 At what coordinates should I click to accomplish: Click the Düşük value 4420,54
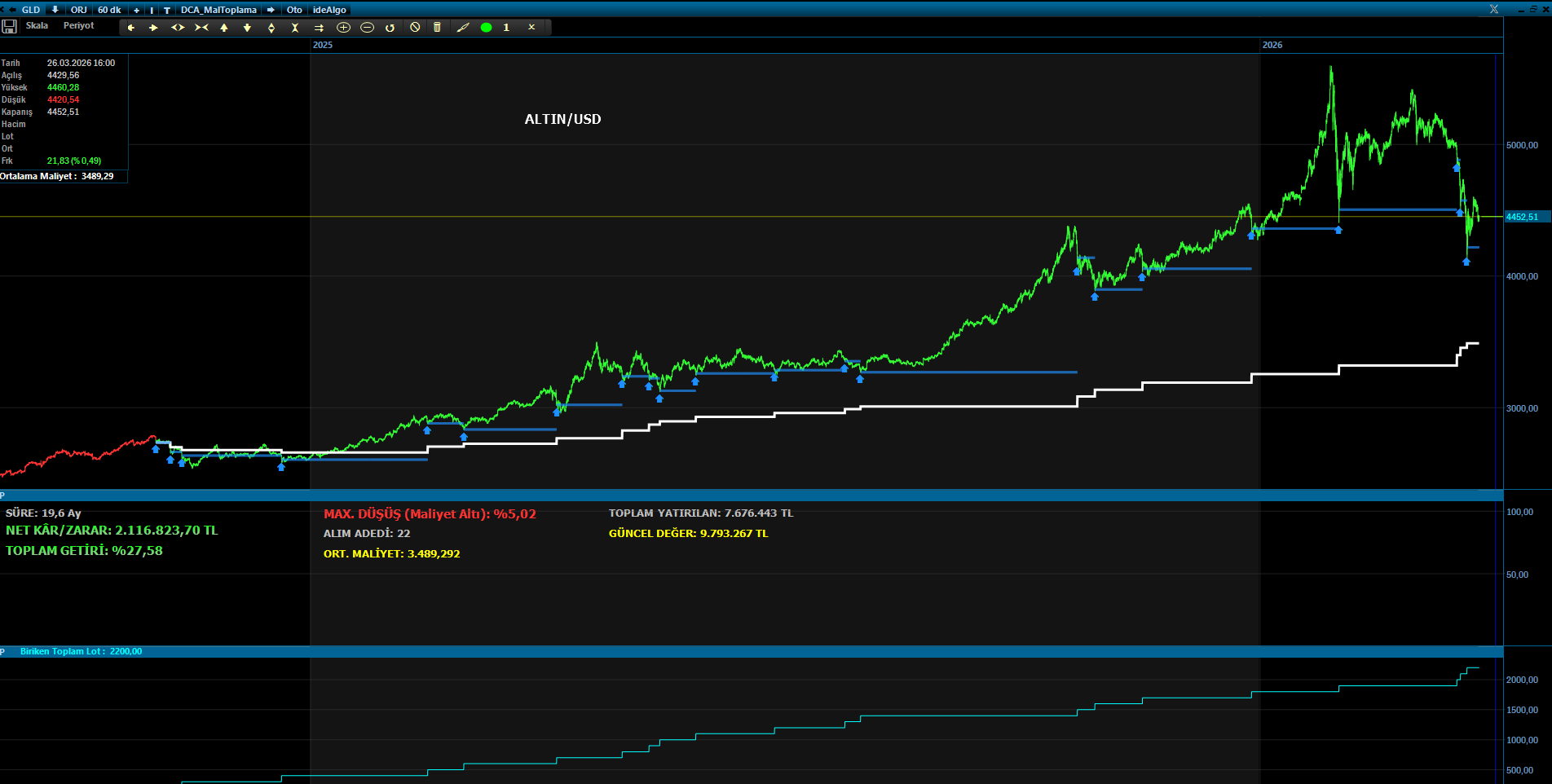(63, 99)
